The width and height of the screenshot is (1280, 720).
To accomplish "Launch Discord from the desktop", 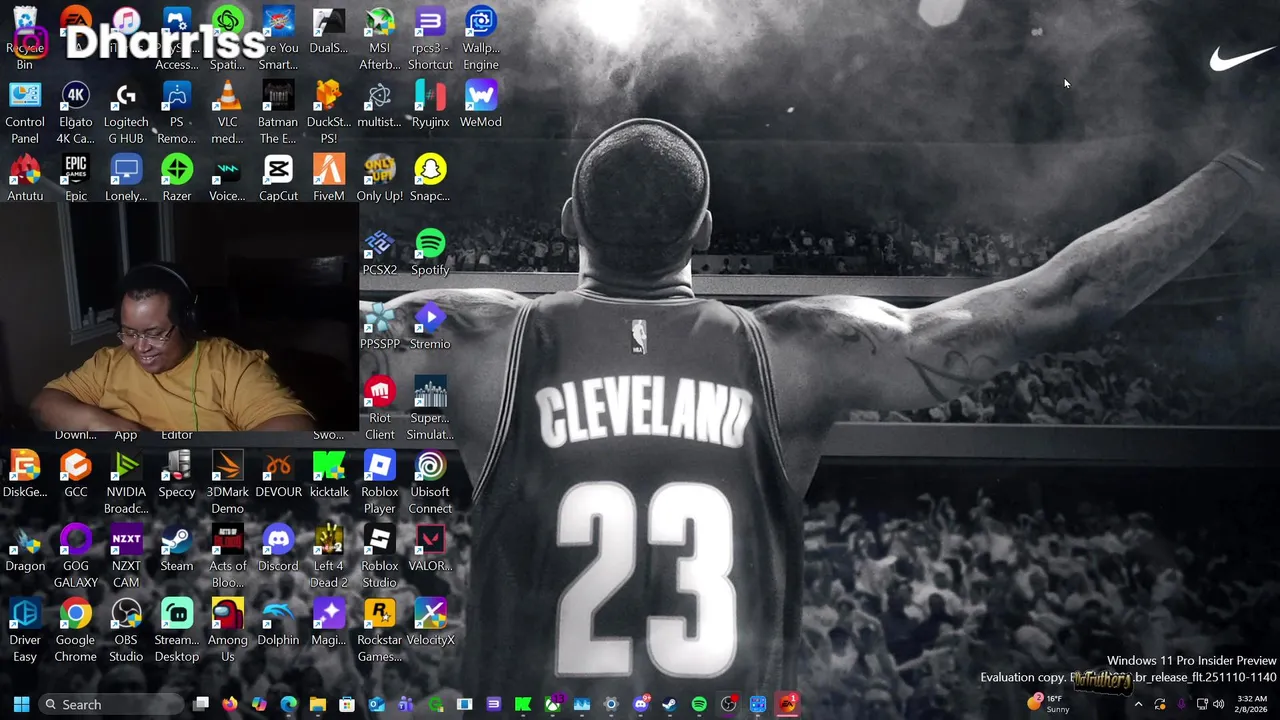I will point(278,548).
